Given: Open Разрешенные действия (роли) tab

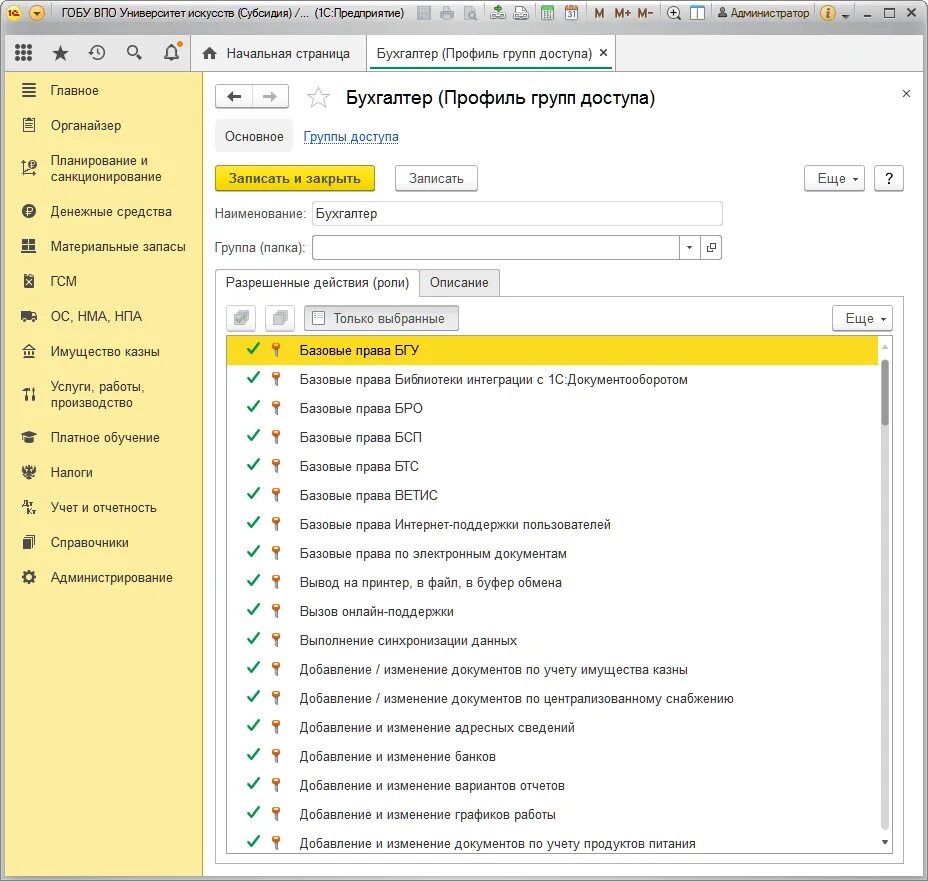Looking at the screenshot, I should pos(317,283).
